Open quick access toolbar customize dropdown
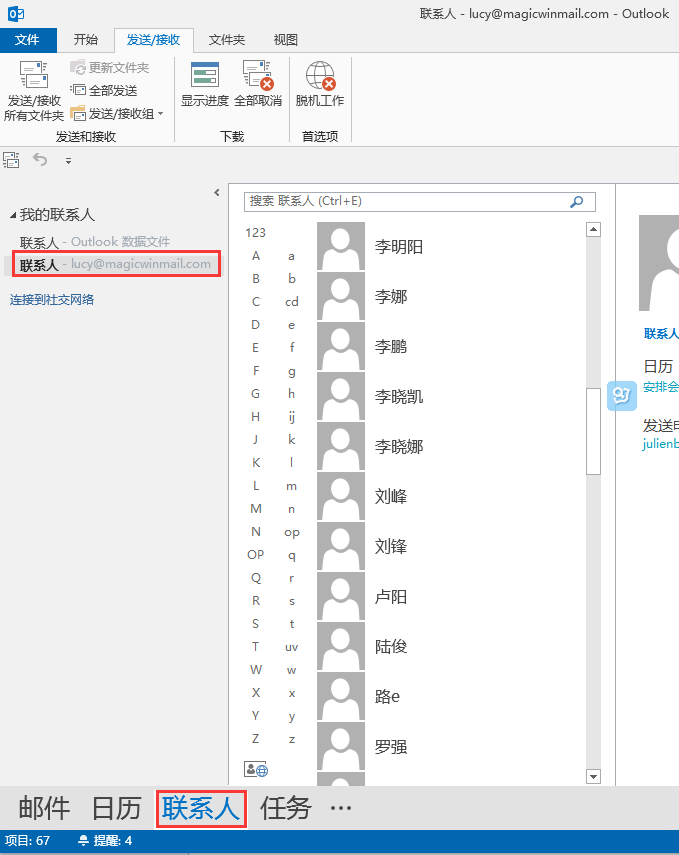 (x=68, y=161)
